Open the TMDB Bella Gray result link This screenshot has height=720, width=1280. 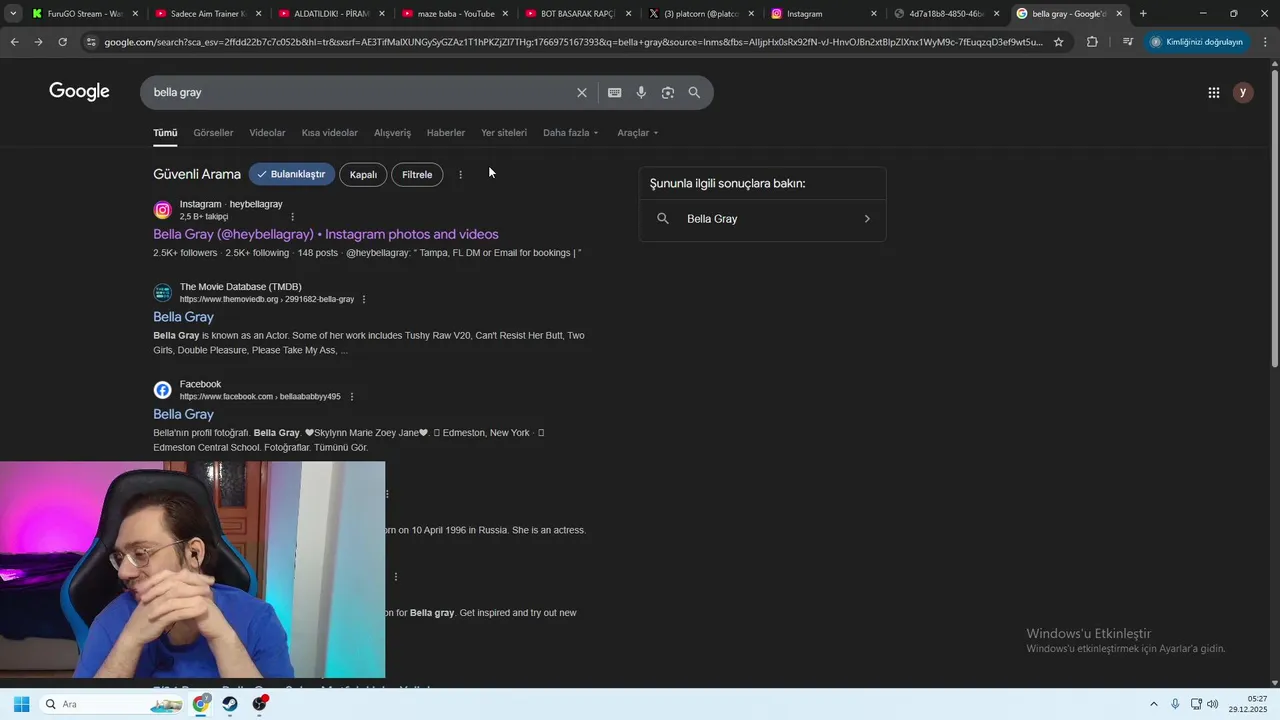coord(183,317)
